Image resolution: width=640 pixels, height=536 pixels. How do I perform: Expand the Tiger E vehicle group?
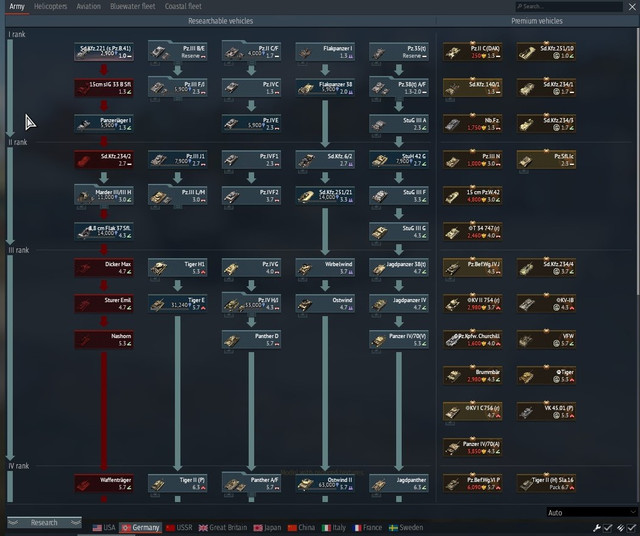pyautogui.click(x=178, y=303)
